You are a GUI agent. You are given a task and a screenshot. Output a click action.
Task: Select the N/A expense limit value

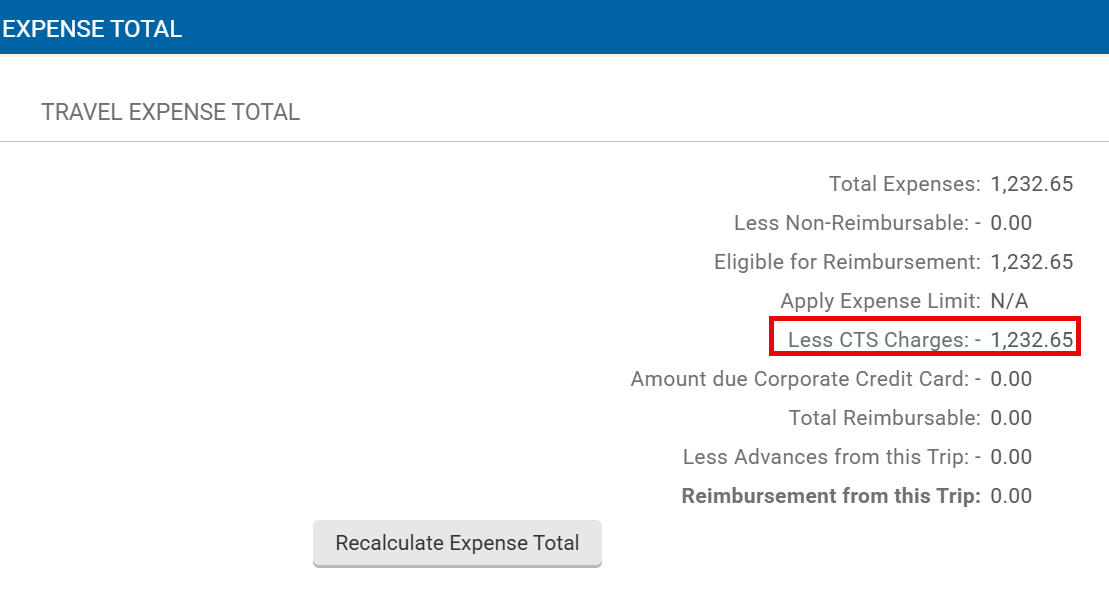[1009, 301]
